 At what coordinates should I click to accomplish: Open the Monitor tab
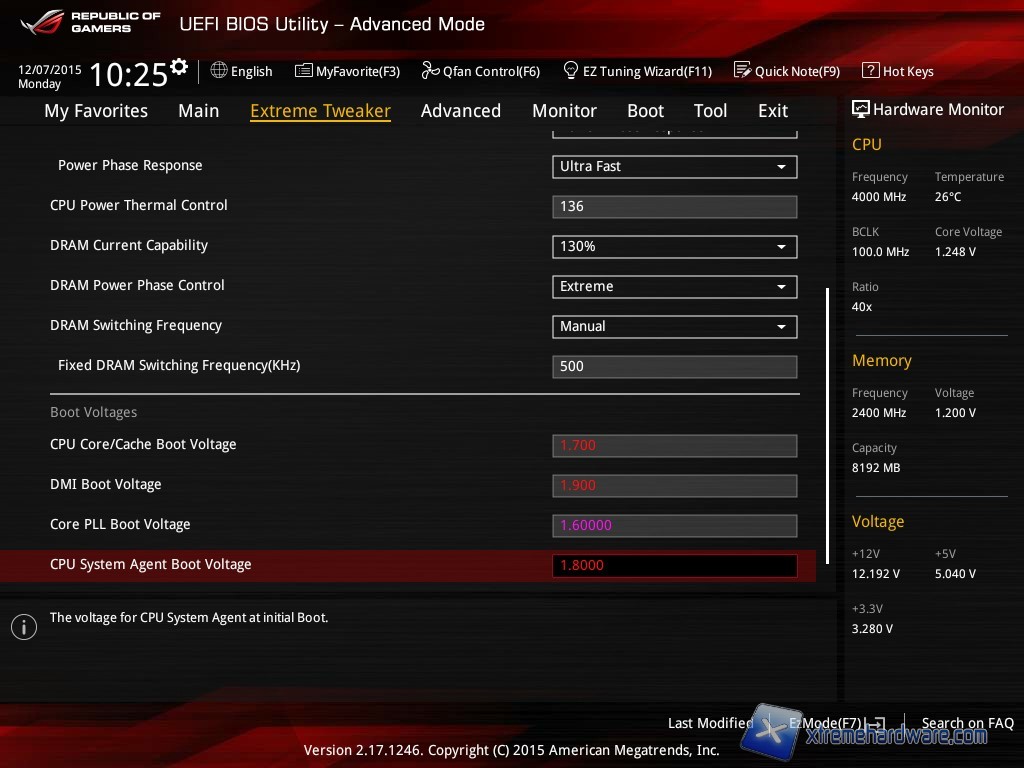click(564, 111)
